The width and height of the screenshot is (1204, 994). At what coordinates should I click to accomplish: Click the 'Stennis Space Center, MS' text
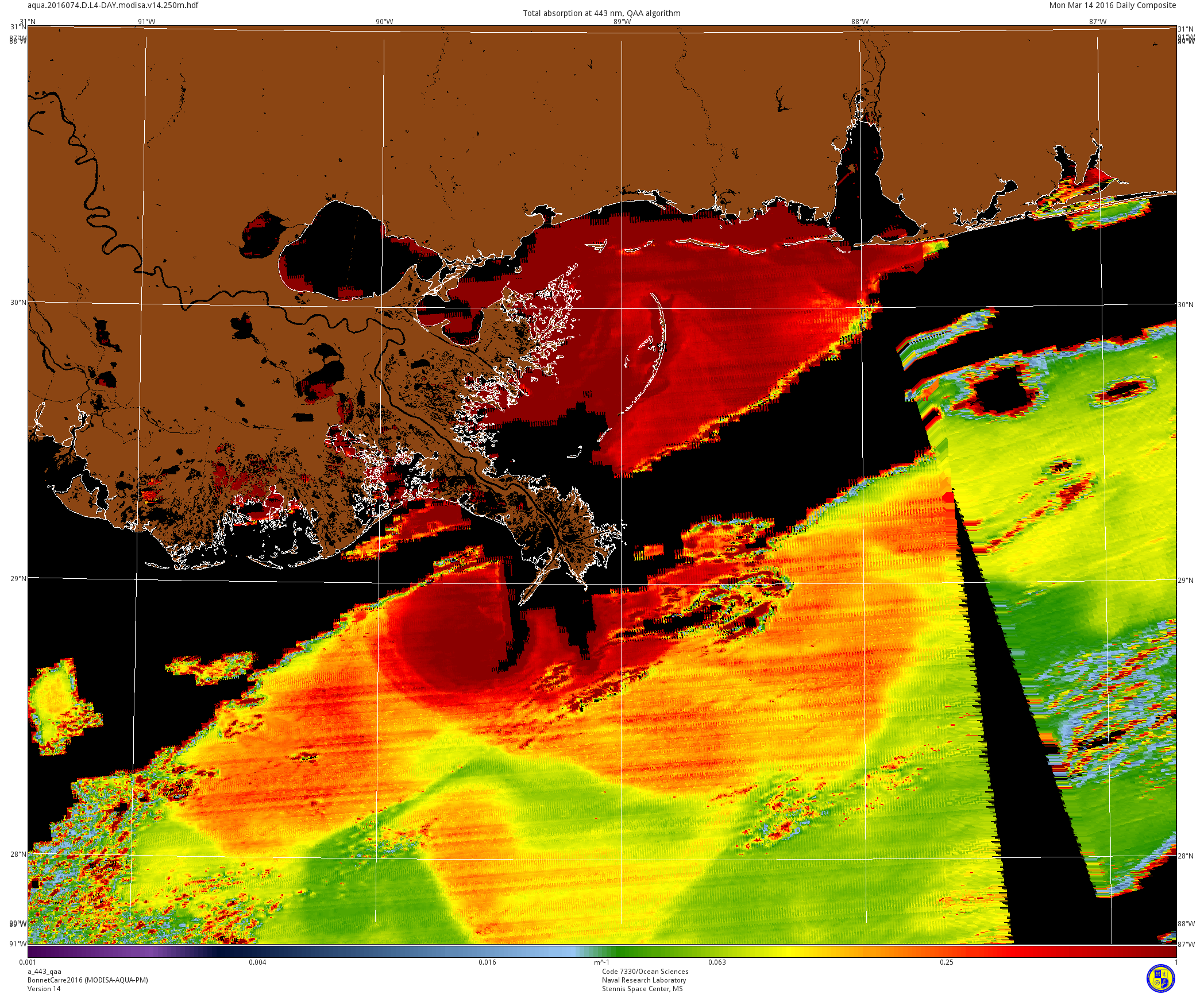[642, 989]
